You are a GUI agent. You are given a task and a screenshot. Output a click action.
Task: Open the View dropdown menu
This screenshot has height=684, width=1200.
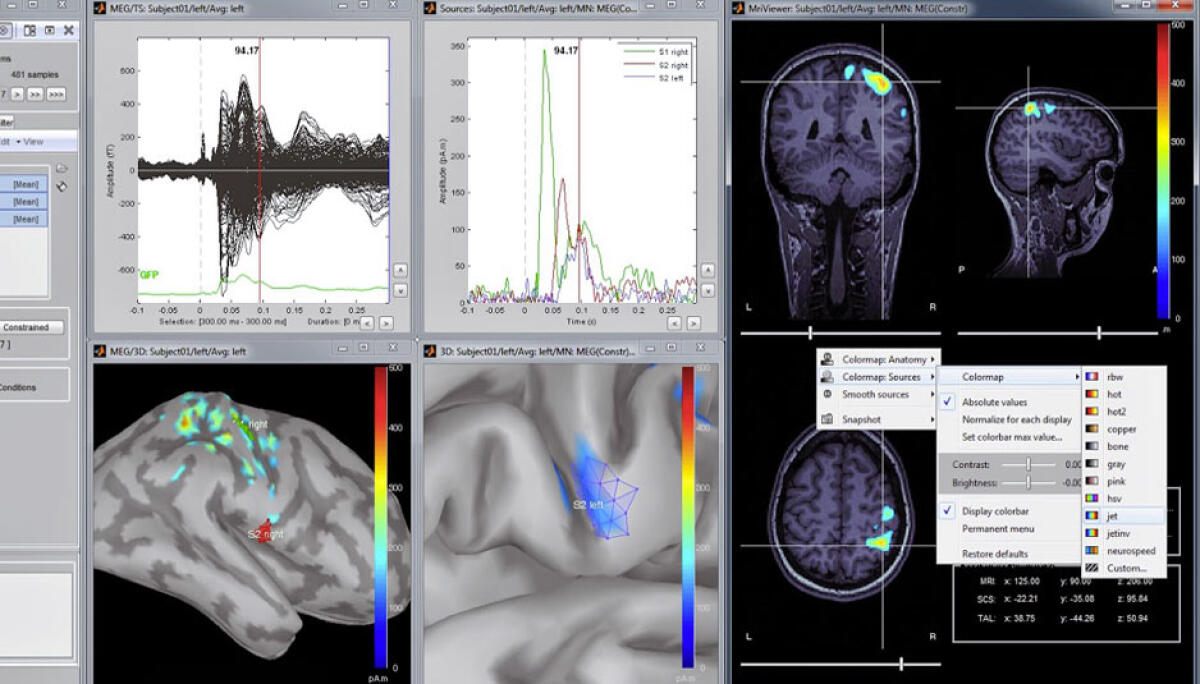(30, 142)
